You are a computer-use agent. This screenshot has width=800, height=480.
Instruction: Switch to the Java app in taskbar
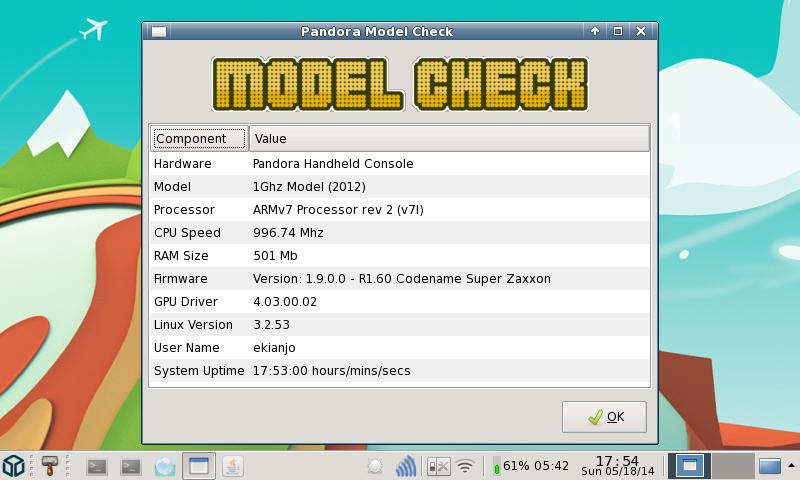pos(231,465)
